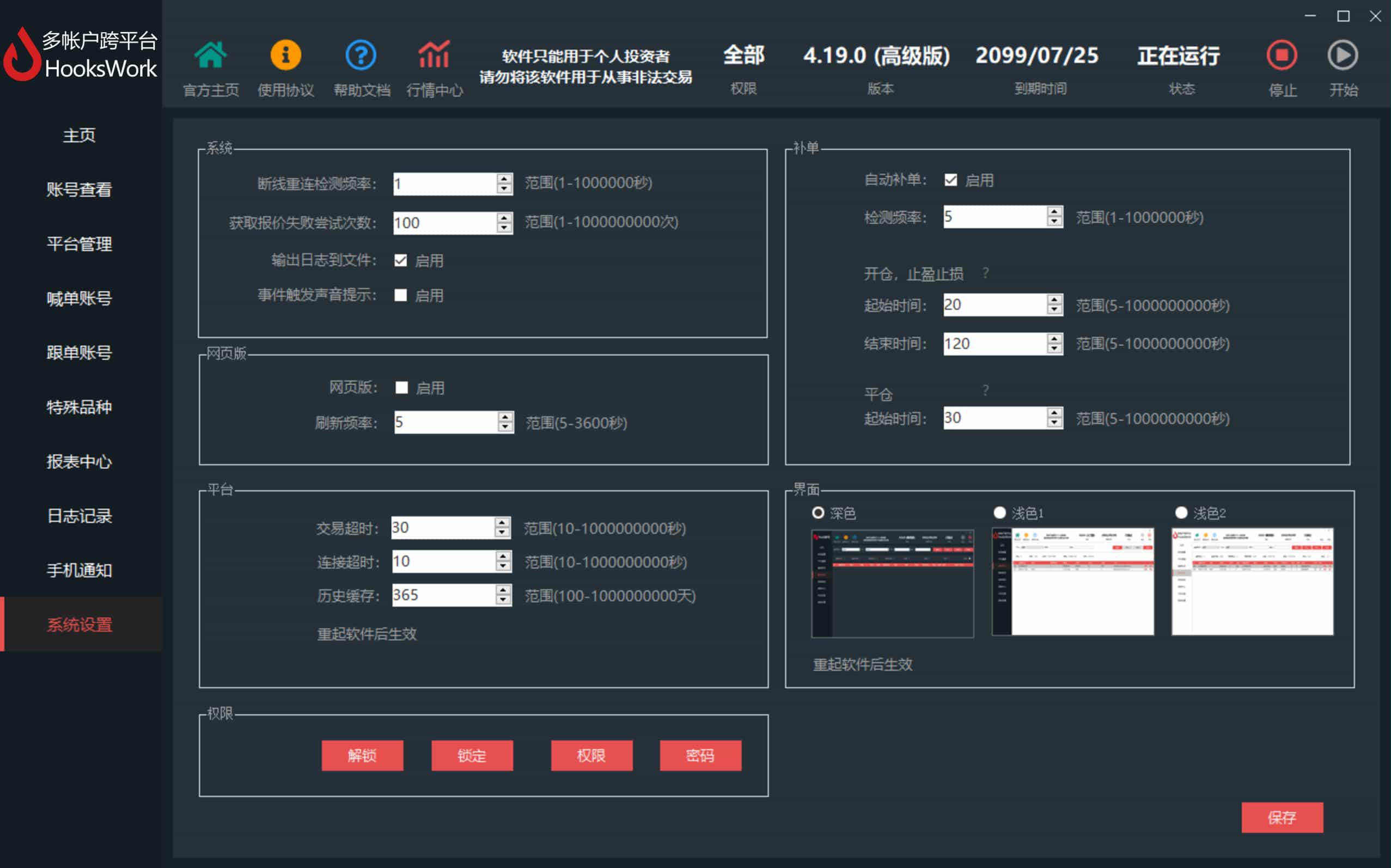
Task: Click the 浅色1 theme preview thumbnail
Action: [1073, 582]
